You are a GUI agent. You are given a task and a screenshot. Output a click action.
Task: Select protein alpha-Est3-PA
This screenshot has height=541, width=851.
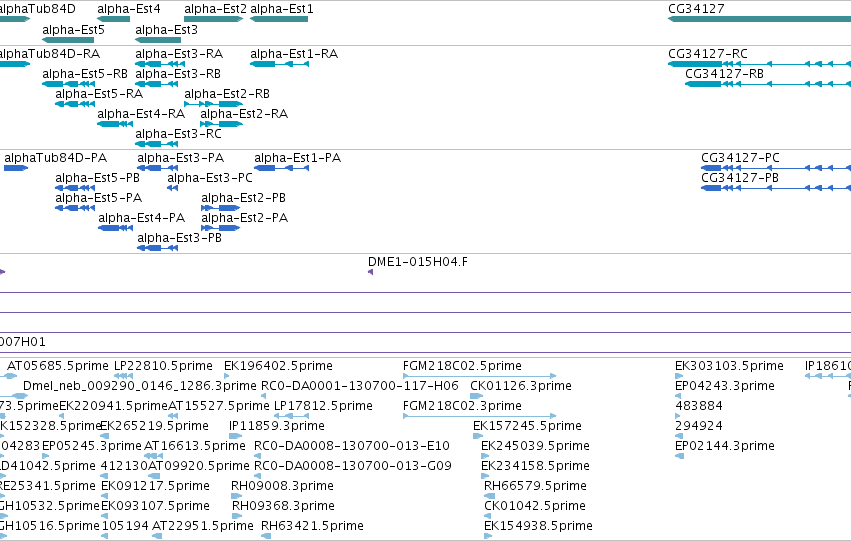click(x=157, y=168)
